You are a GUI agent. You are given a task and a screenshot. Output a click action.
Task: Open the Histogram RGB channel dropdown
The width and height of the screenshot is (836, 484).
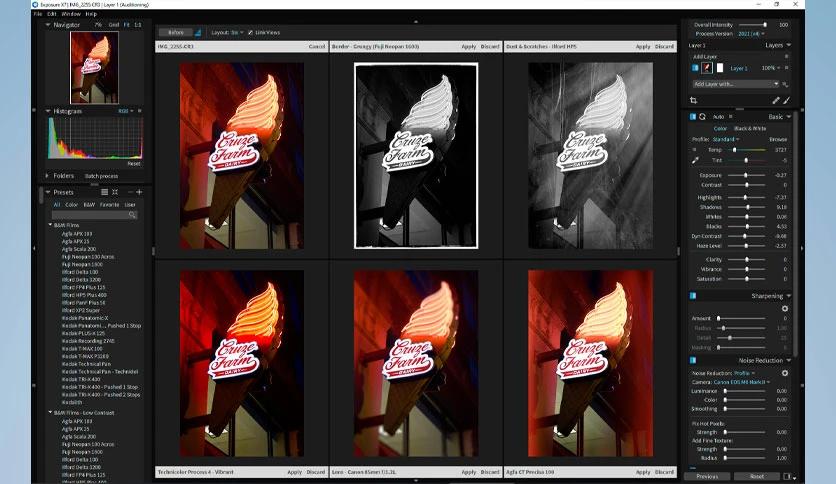pyautogui.click(x=125, y=111)
